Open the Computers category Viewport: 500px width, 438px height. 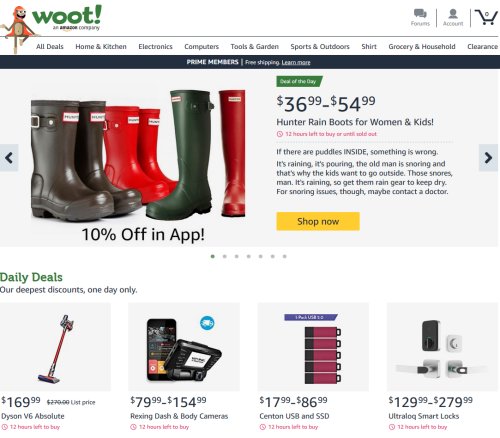click(202, 47)
